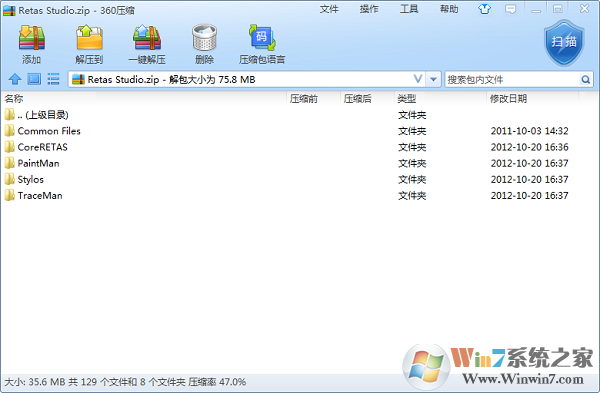Click date '2011-10-03 14:32'
The width and height of the screenshot is (600, 393).
point(530,131)
